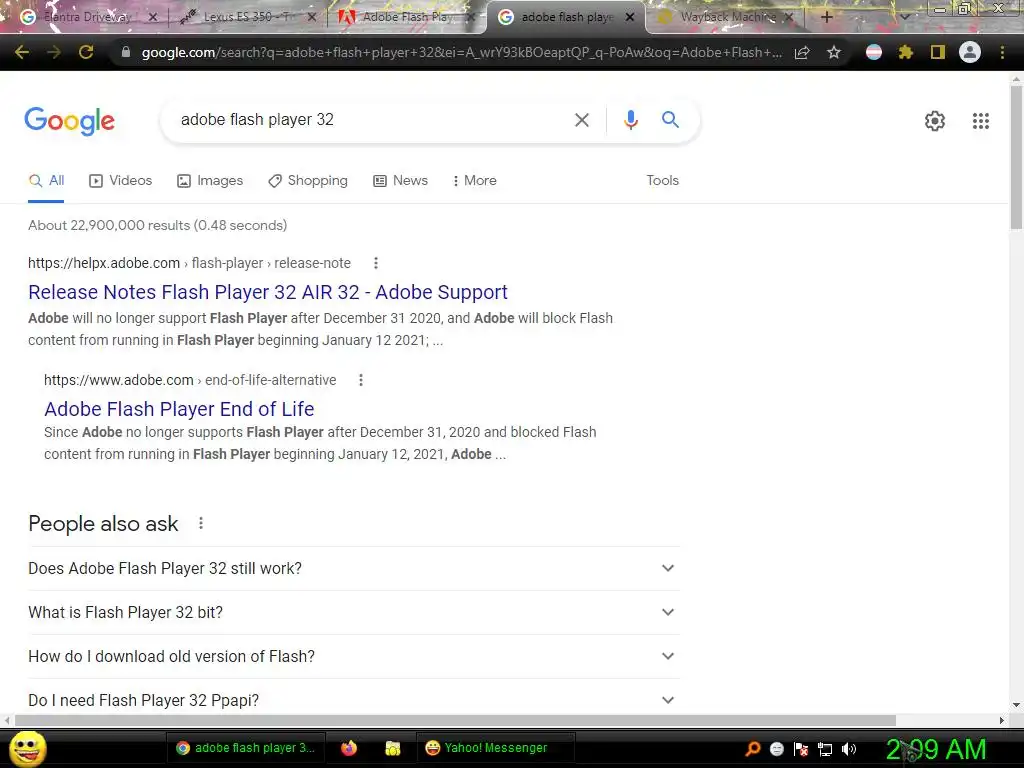1024x768 pixels.
Task: Open options for the helpx.adobe.com result
Action: (376, 263)
